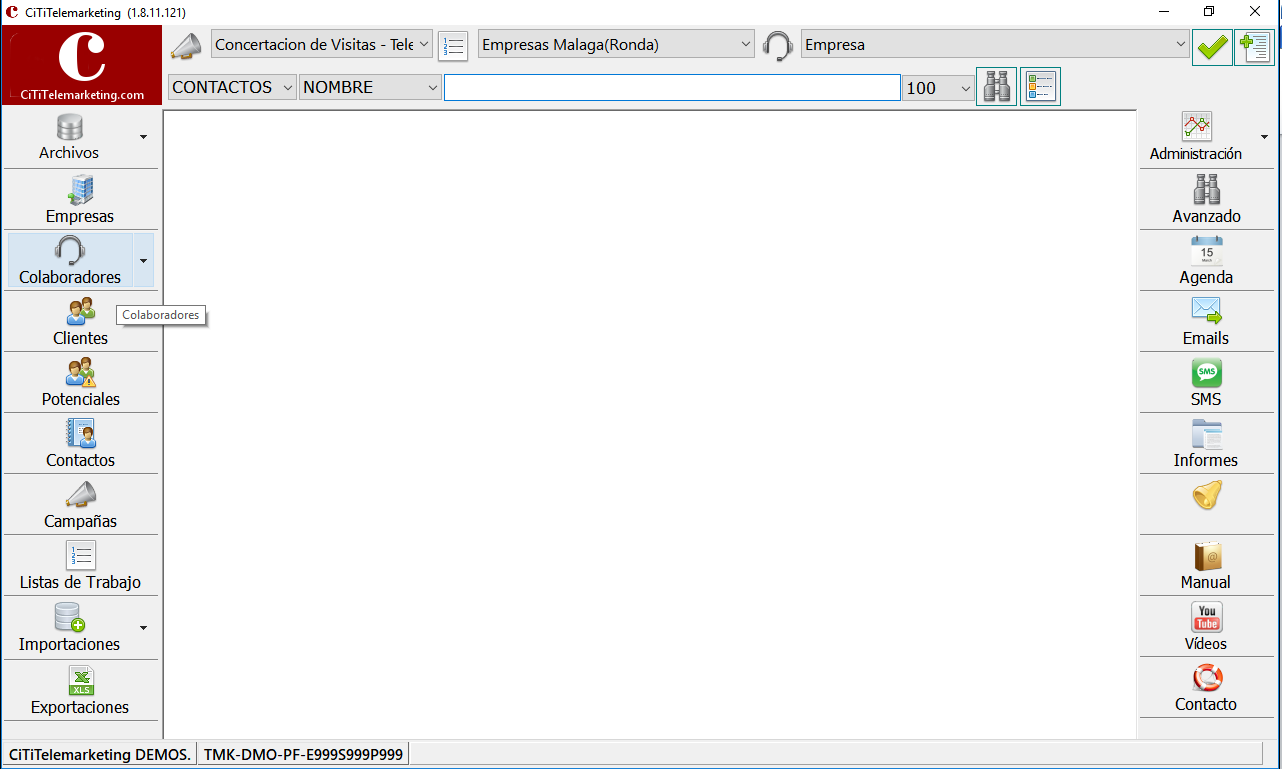
Task: Open the Avanzado binoculars search
Action: click(x=1206, y=200)
